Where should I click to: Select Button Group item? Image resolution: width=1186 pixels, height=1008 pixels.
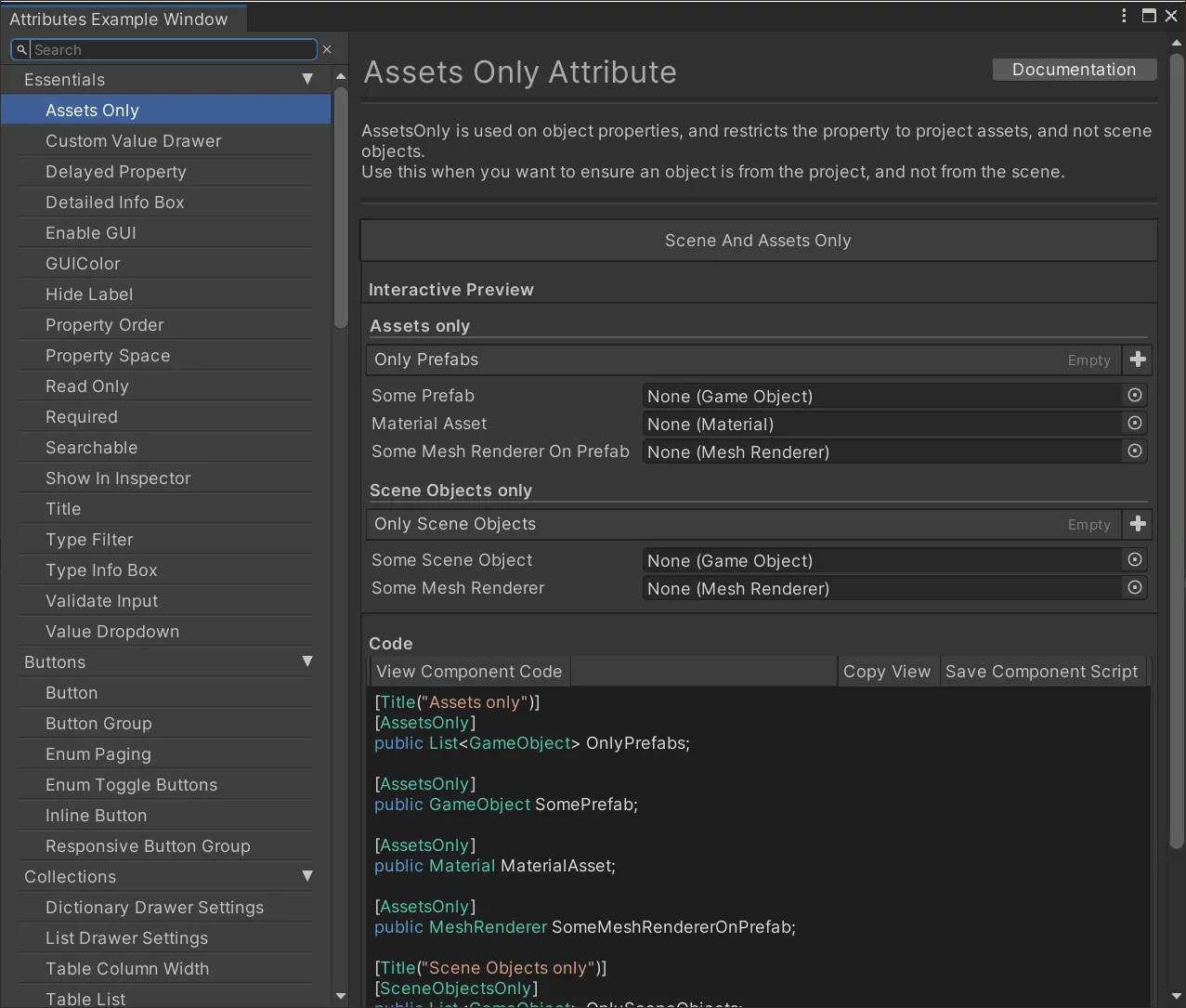pos(166,724)
